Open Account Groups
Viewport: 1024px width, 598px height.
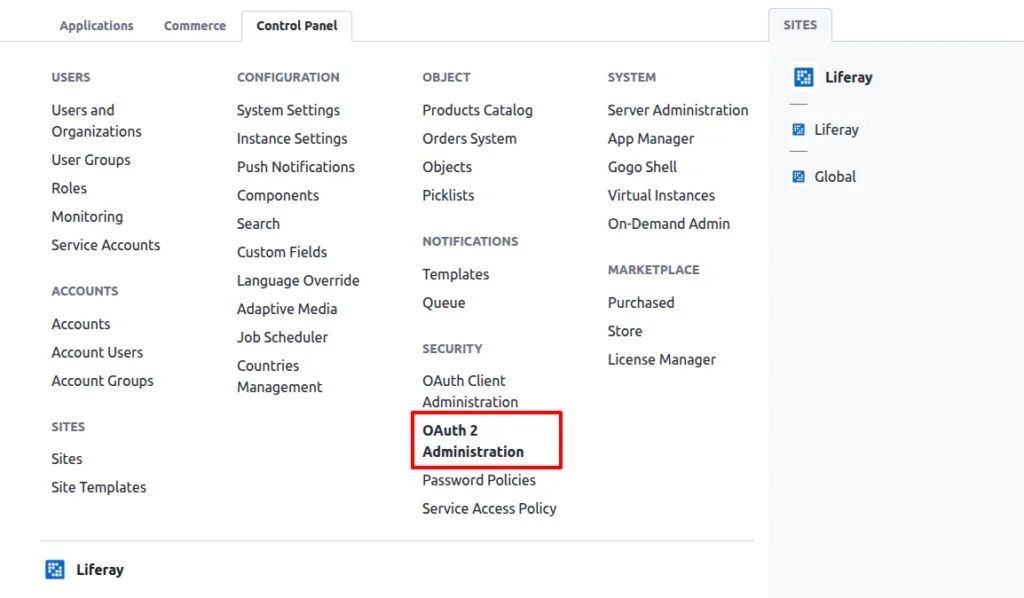coord(103,381)
